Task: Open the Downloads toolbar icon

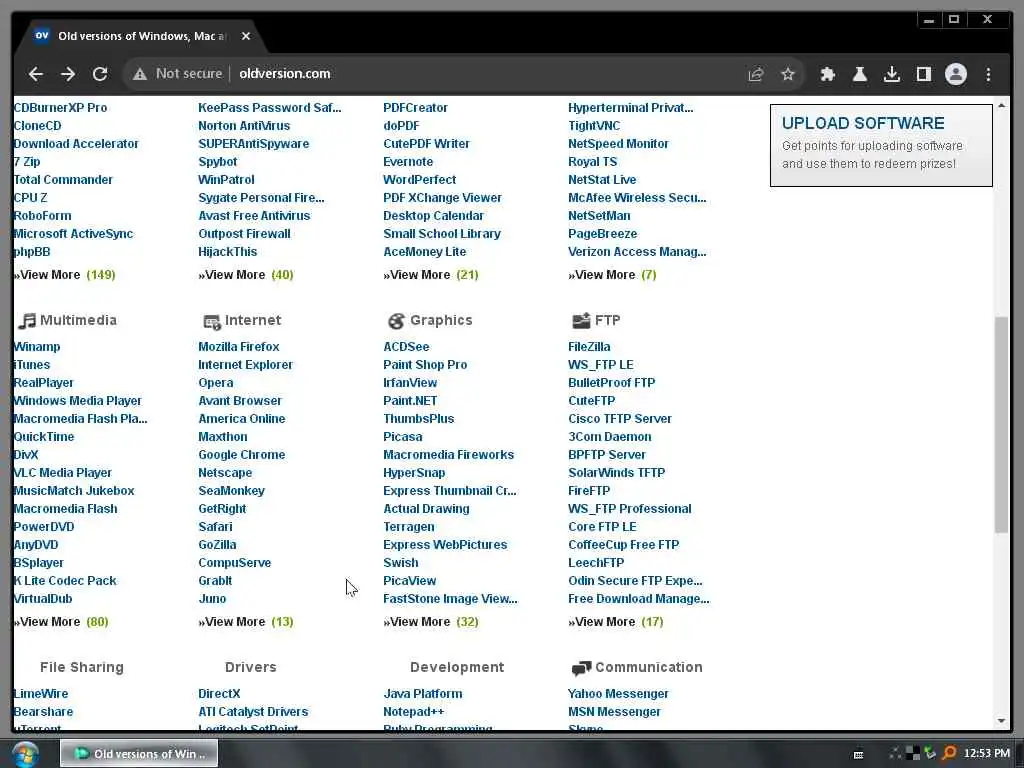Action: [891, 74]
